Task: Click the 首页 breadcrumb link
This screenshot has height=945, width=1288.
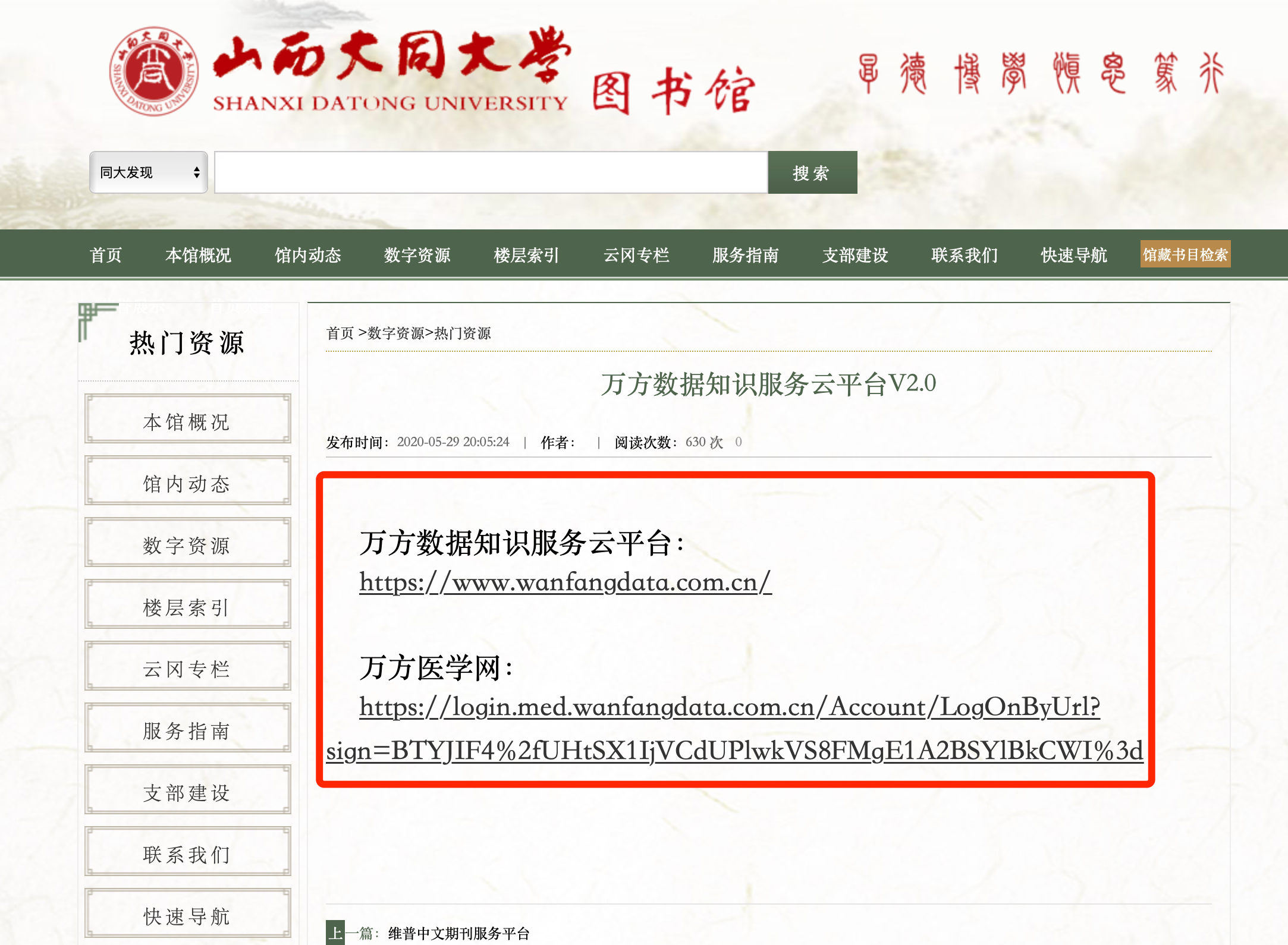Action: 340,333
